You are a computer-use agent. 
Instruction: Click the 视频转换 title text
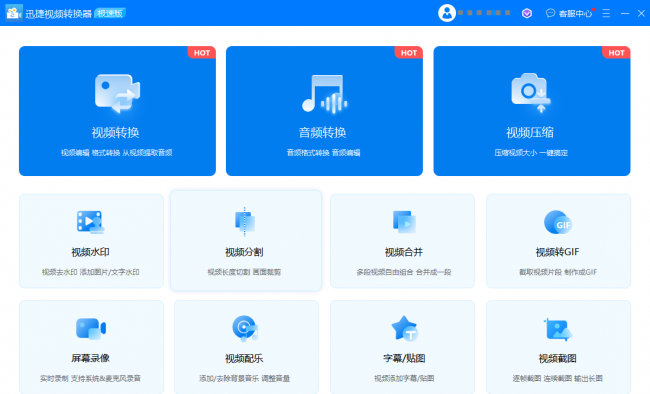point(115,132)
